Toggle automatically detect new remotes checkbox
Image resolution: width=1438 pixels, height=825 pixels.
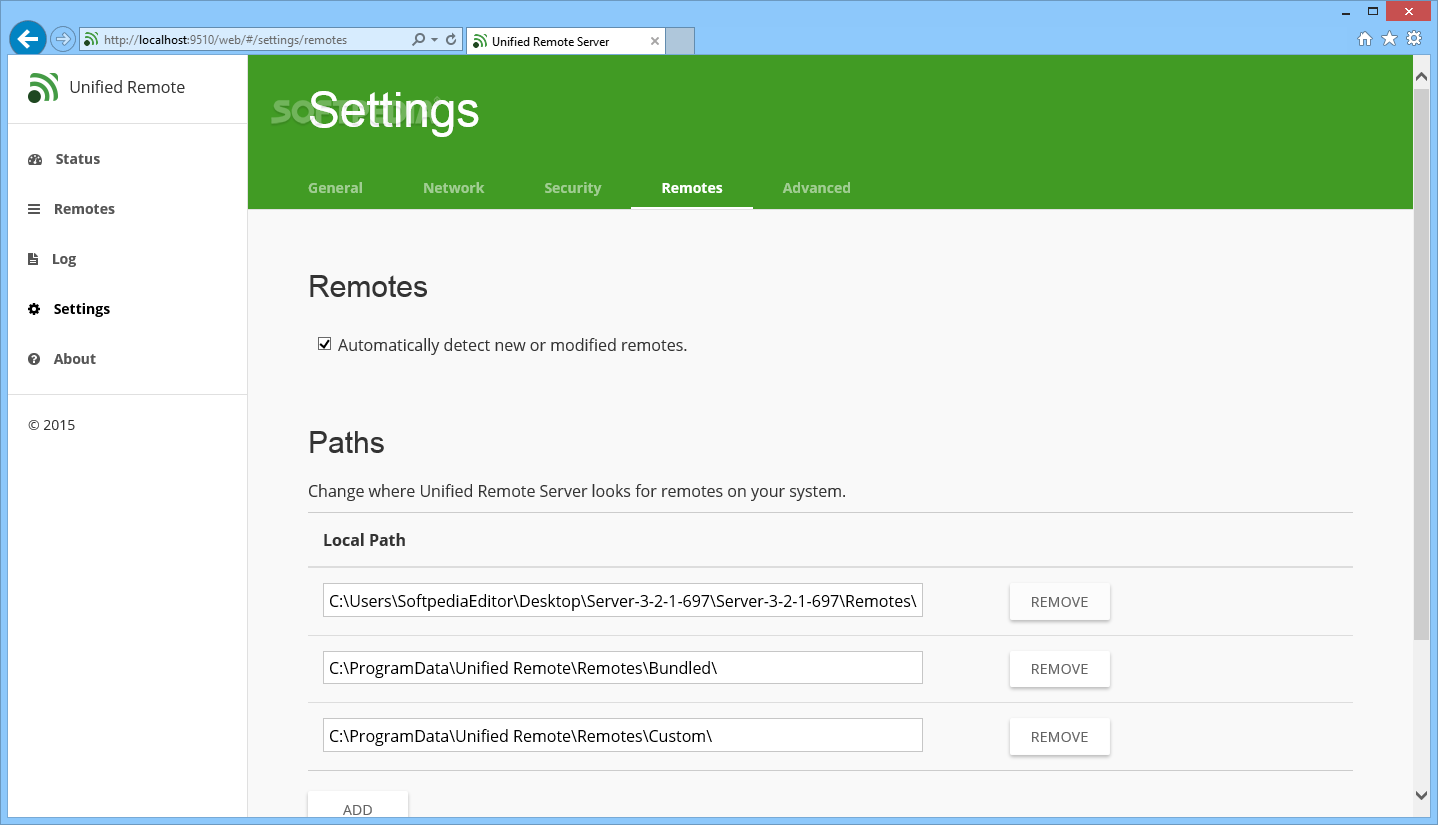324,344
